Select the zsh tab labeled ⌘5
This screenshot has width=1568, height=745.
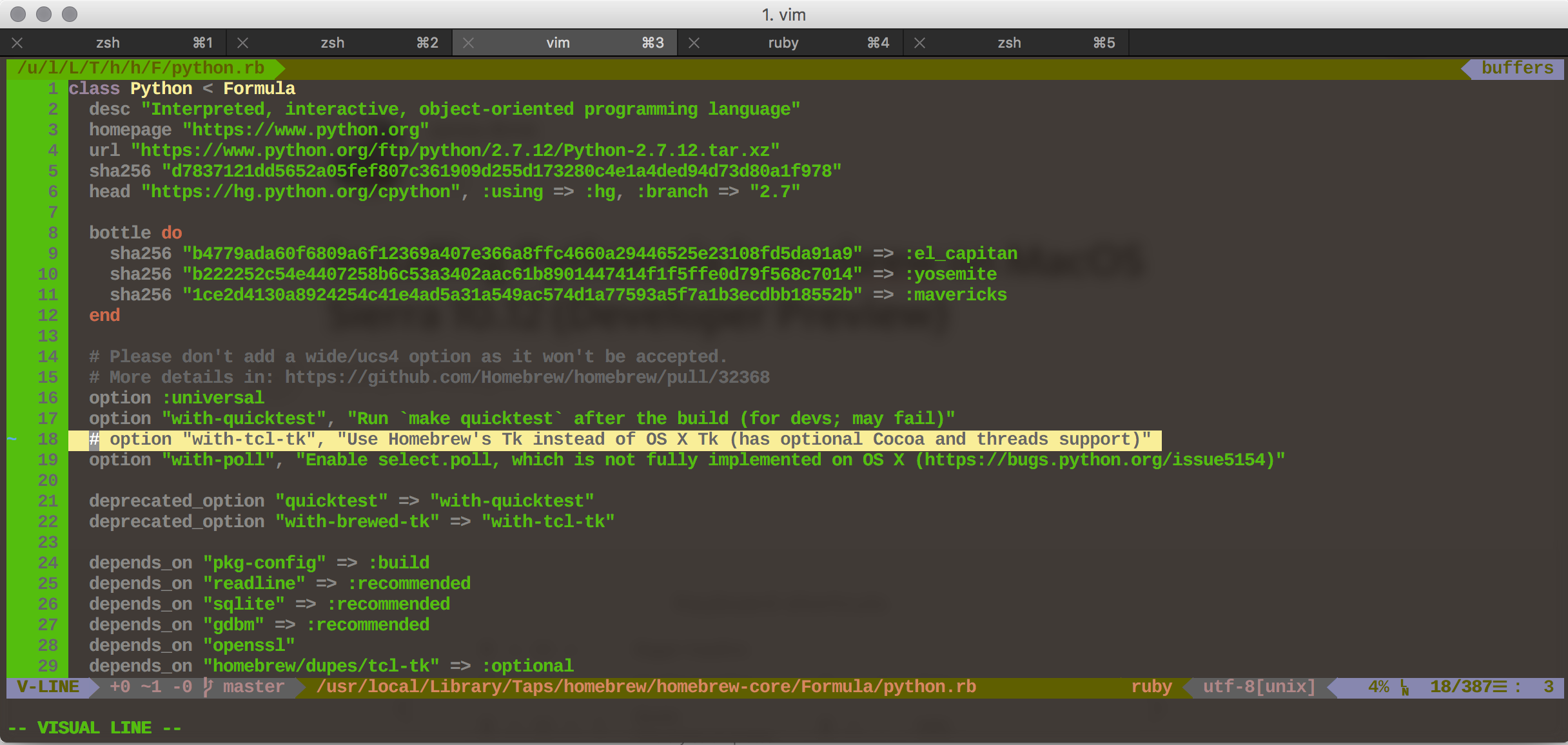point(1009,43)
